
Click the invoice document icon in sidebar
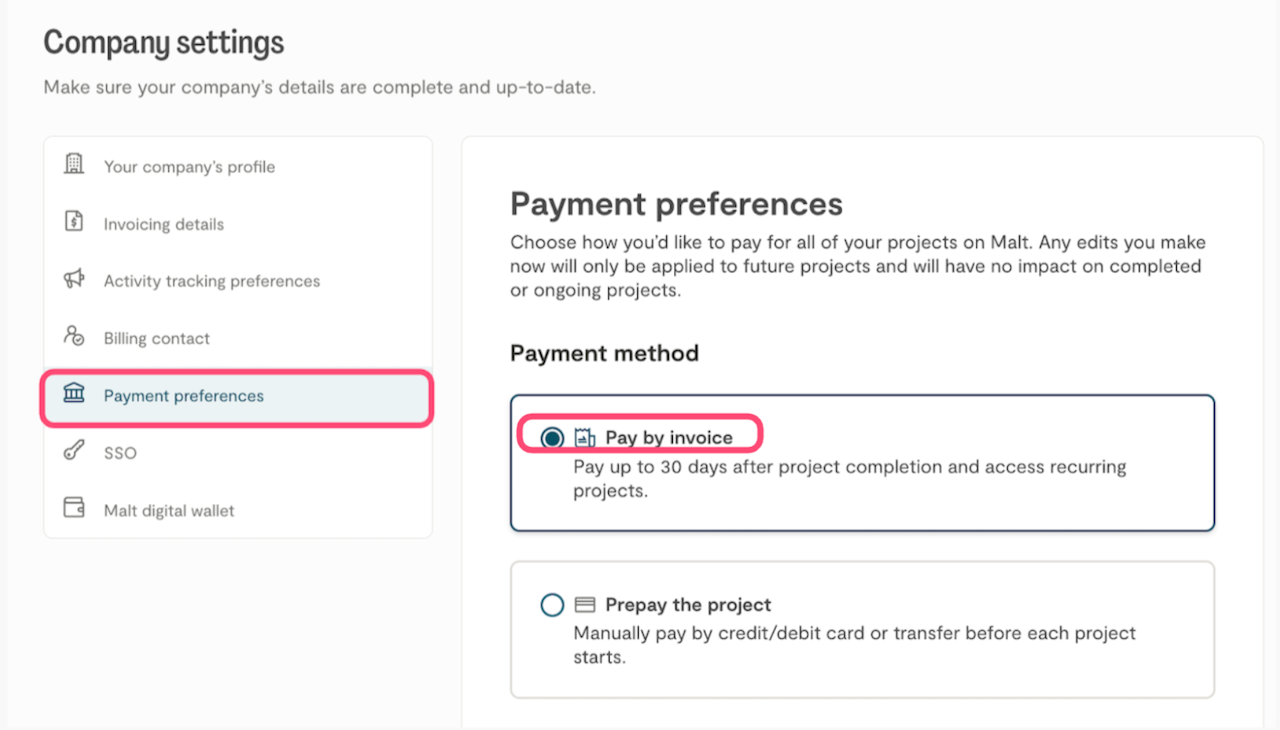[74, 222]
